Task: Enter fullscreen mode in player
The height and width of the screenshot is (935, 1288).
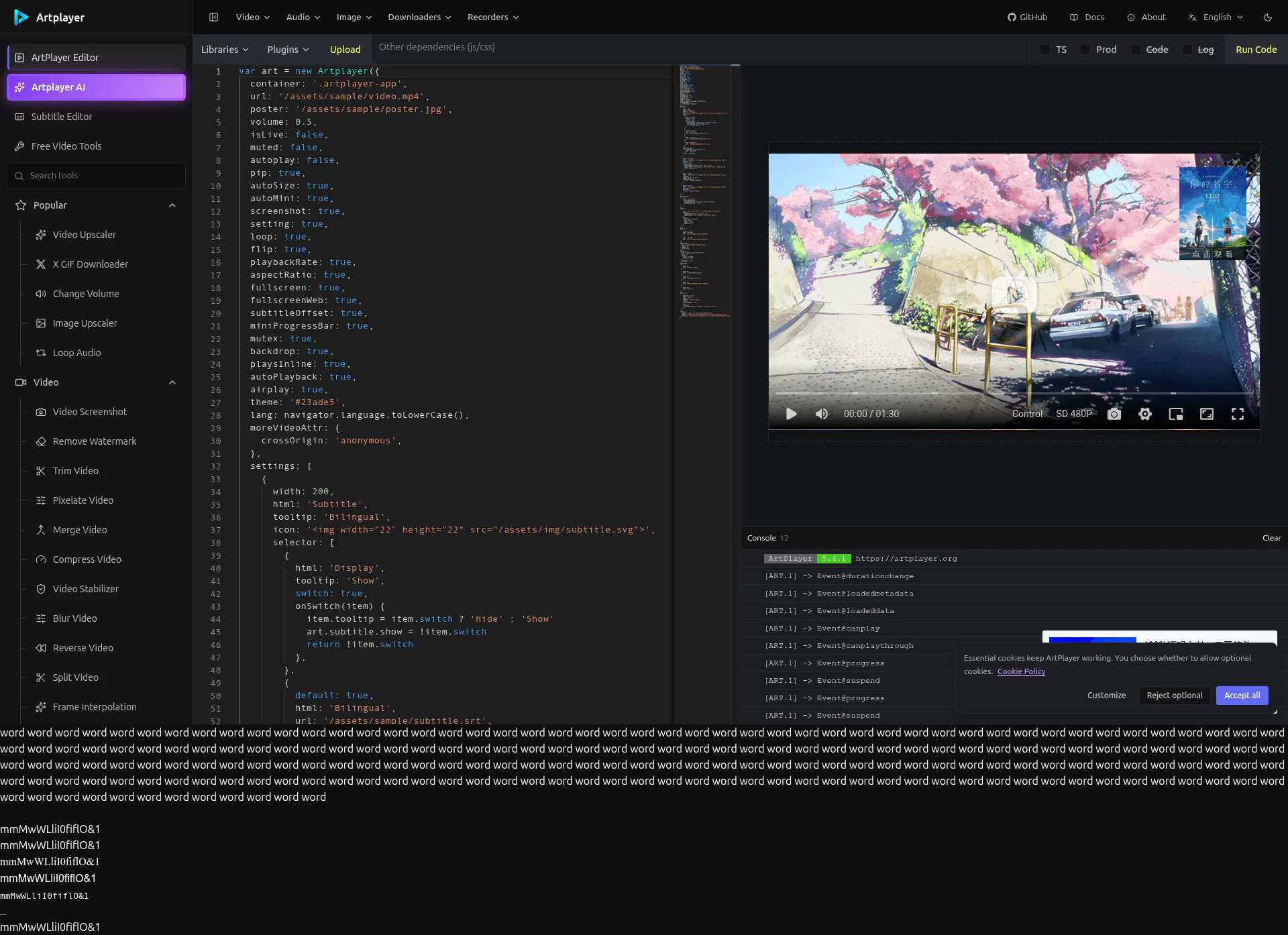Action: (1238, 414)
